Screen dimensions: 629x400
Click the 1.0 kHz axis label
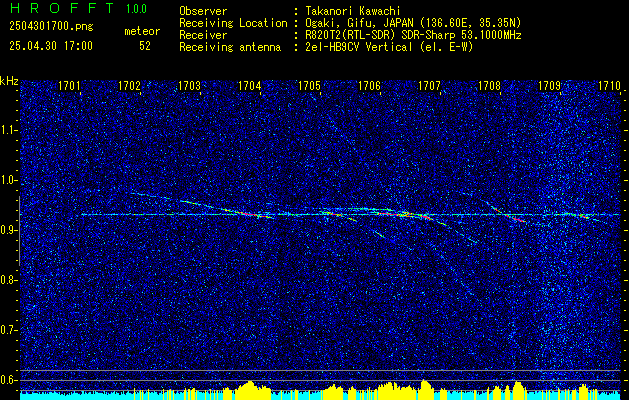point(8,180)
